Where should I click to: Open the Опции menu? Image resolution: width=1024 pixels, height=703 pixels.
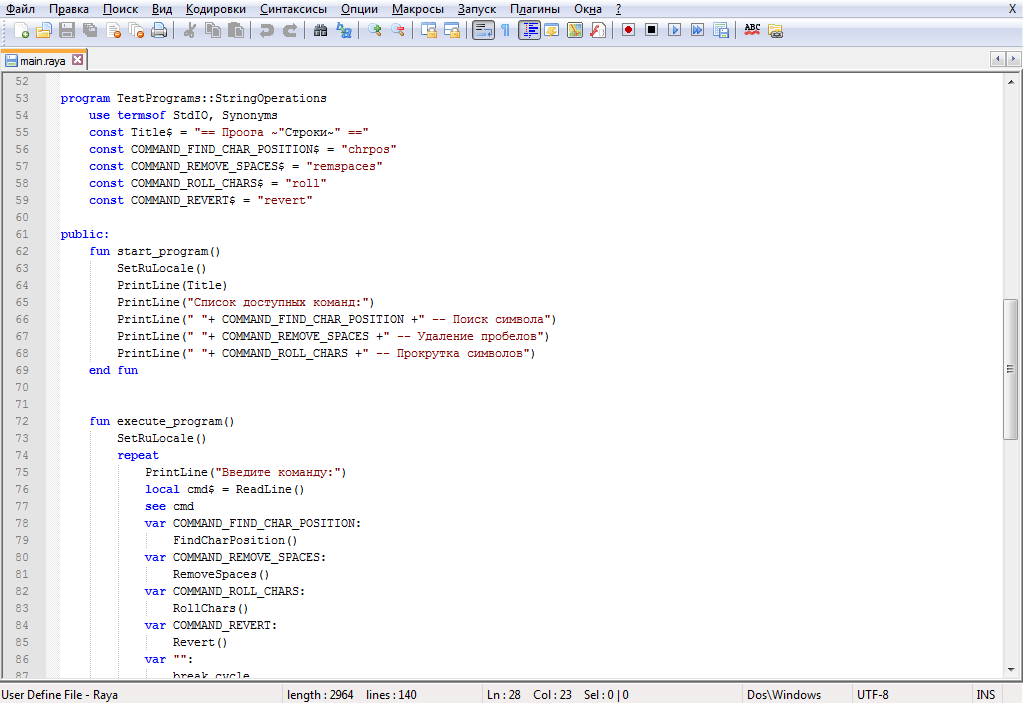click(x=359, y=9)
